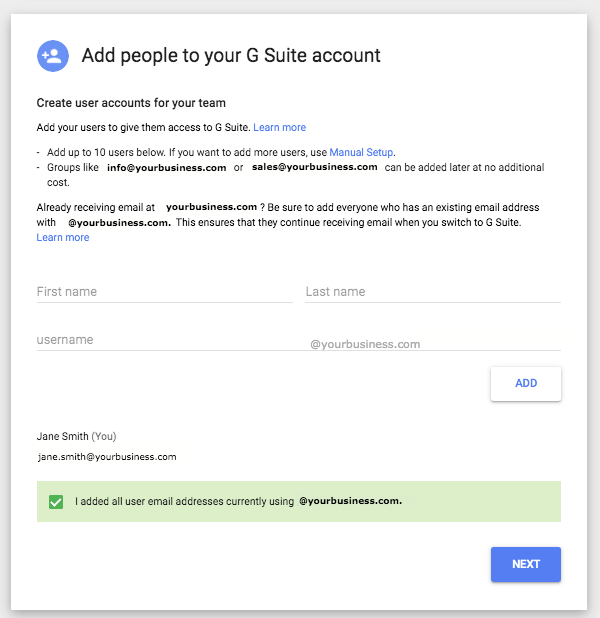Click the 'Create user accounts for your team' heading
The height and width of the screenshot is (618, 600).
click(x=131, y=103)
